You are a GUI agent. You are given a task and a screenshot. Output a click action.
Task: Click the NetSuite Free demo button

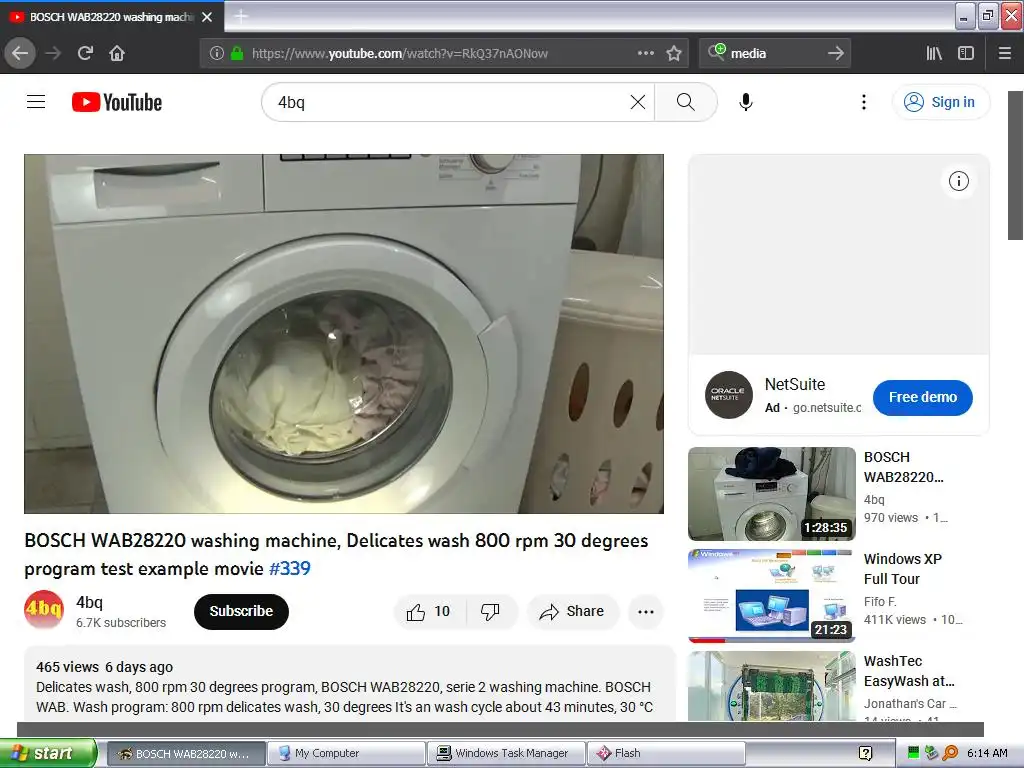[923, 397]
